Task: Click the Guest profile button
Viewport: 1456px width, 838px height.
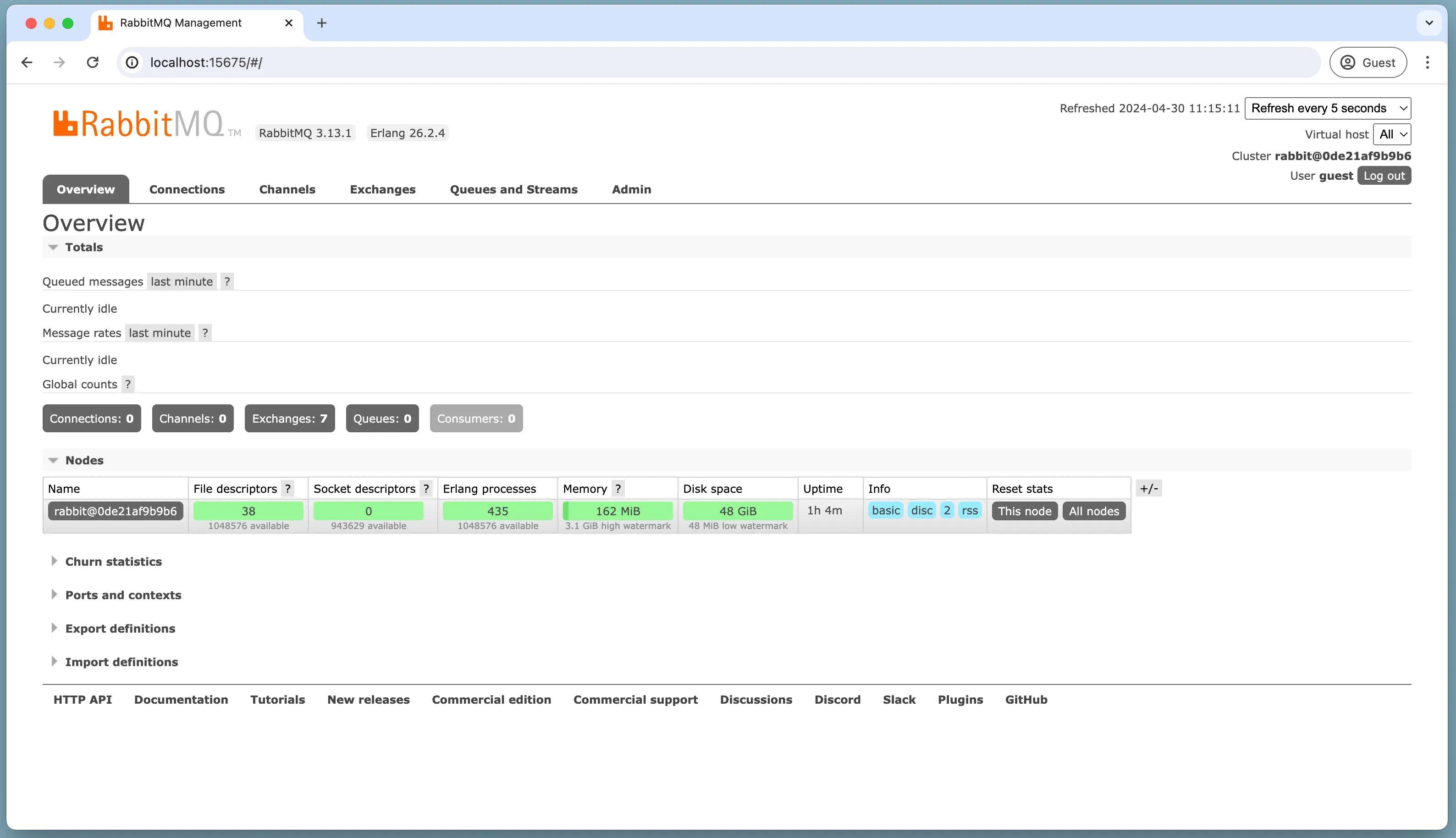Action: 1368,62
